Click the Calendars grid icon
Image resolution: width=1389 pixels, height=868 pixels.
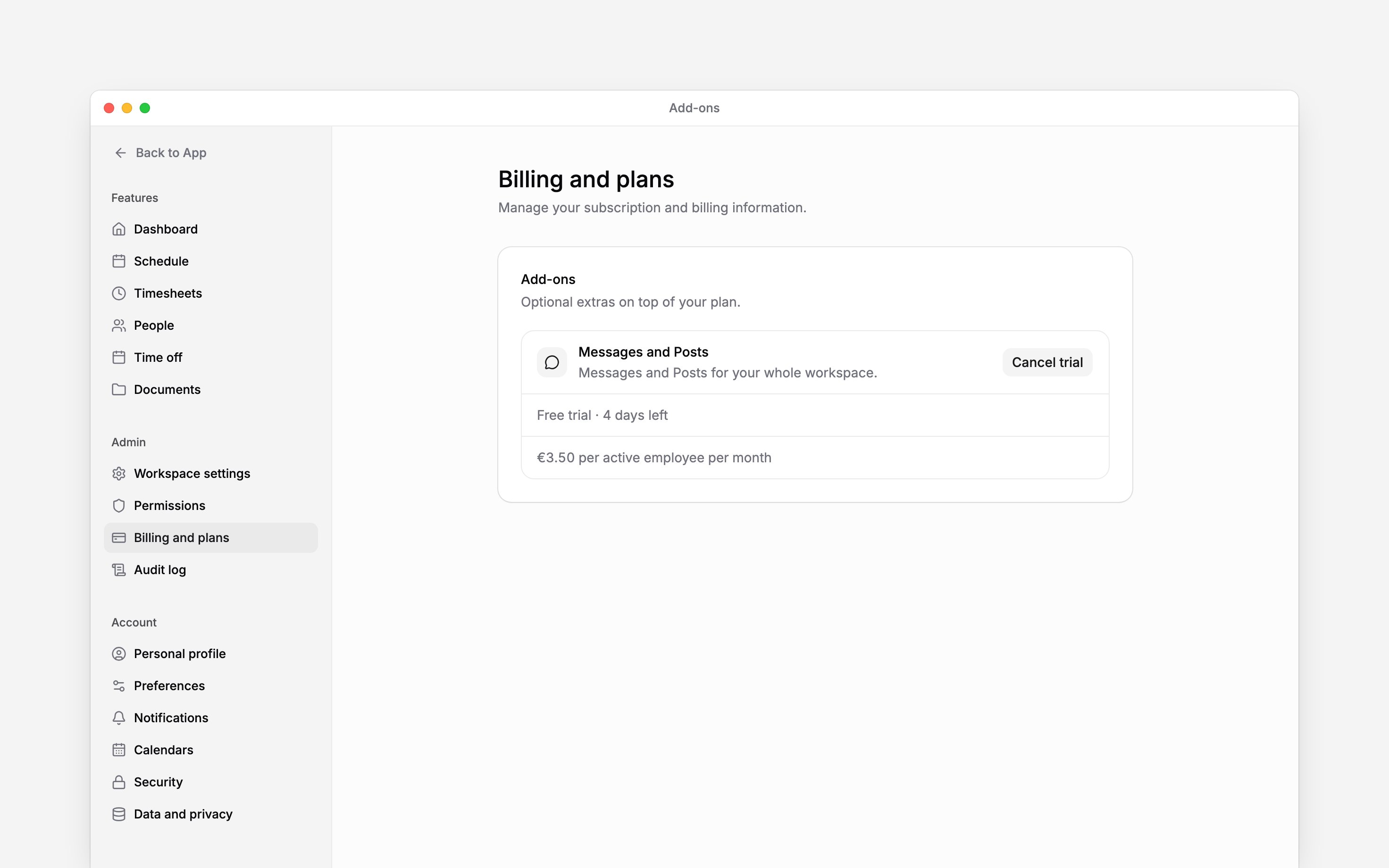pyautogui.click(x=119, y=751)
